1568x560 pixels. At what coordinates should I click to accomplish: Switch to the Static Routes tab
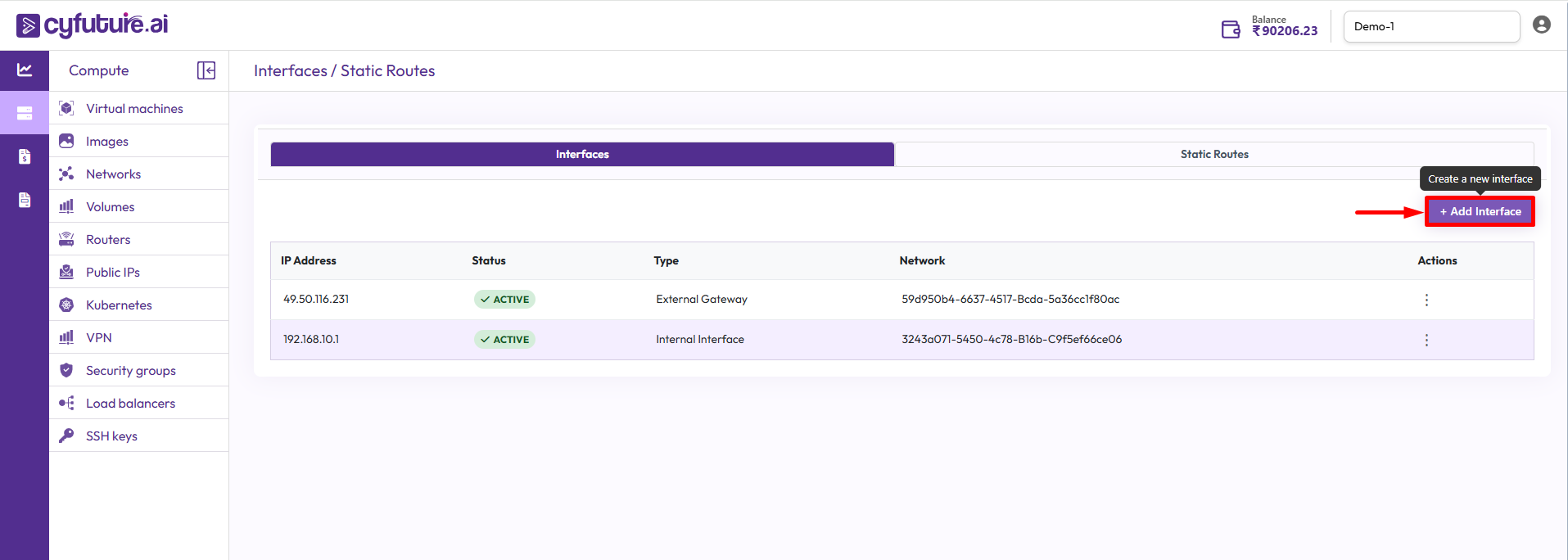pos(1213,154)
